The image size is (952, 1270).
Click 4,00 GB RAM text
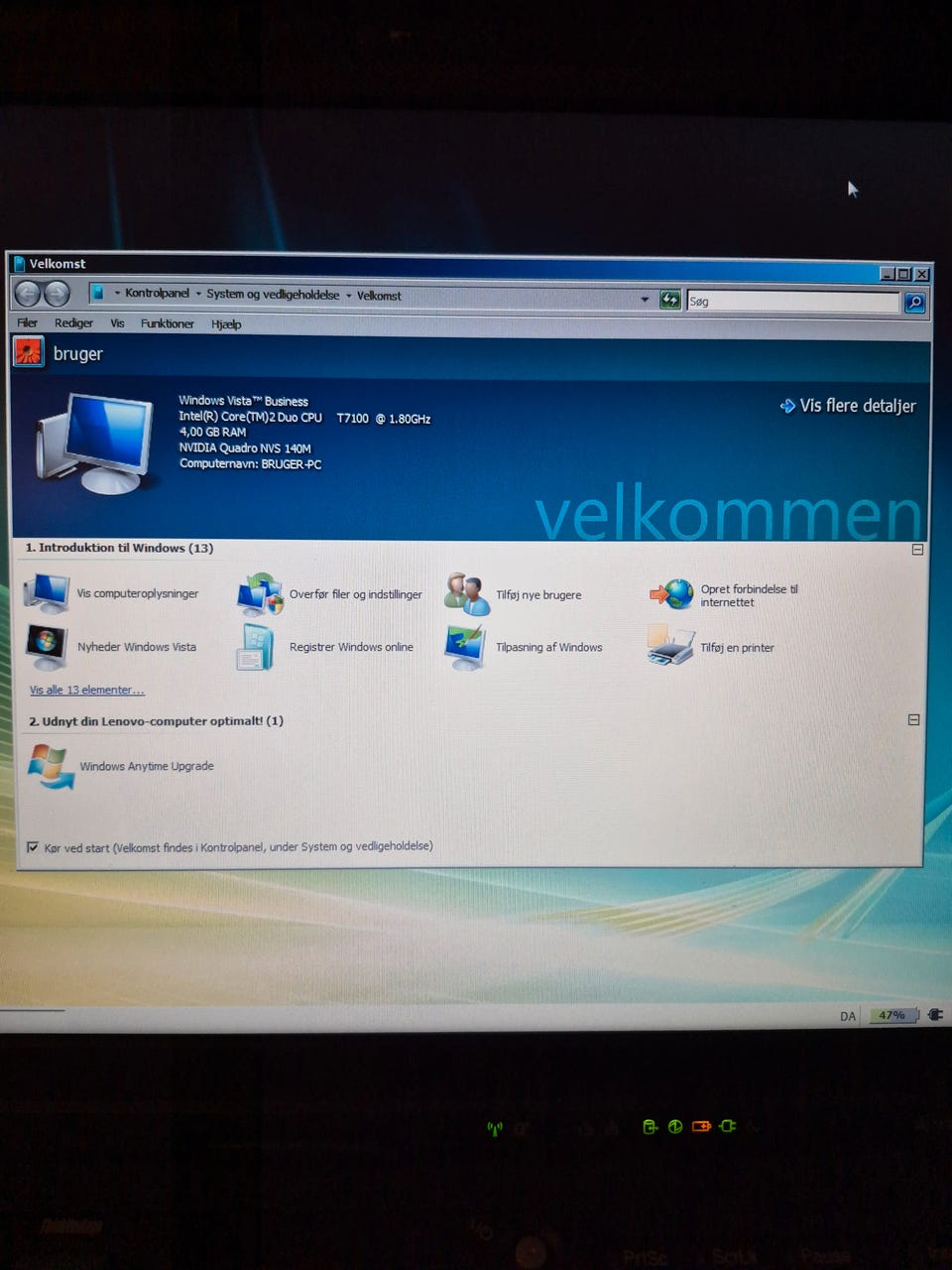click(x=212, y=432)
